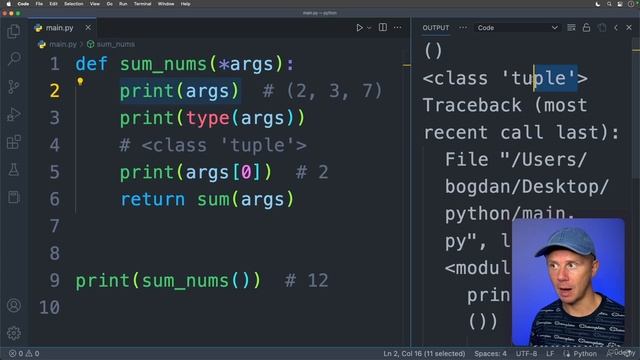Open macOS Control Center icon
Viewport: 640px width, 360px height.
click(620, 4)
